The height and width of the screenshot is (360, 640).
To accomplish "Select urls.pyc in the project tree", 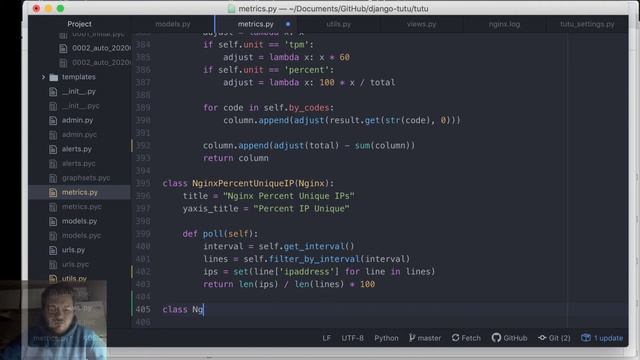I will click(75, 264).
